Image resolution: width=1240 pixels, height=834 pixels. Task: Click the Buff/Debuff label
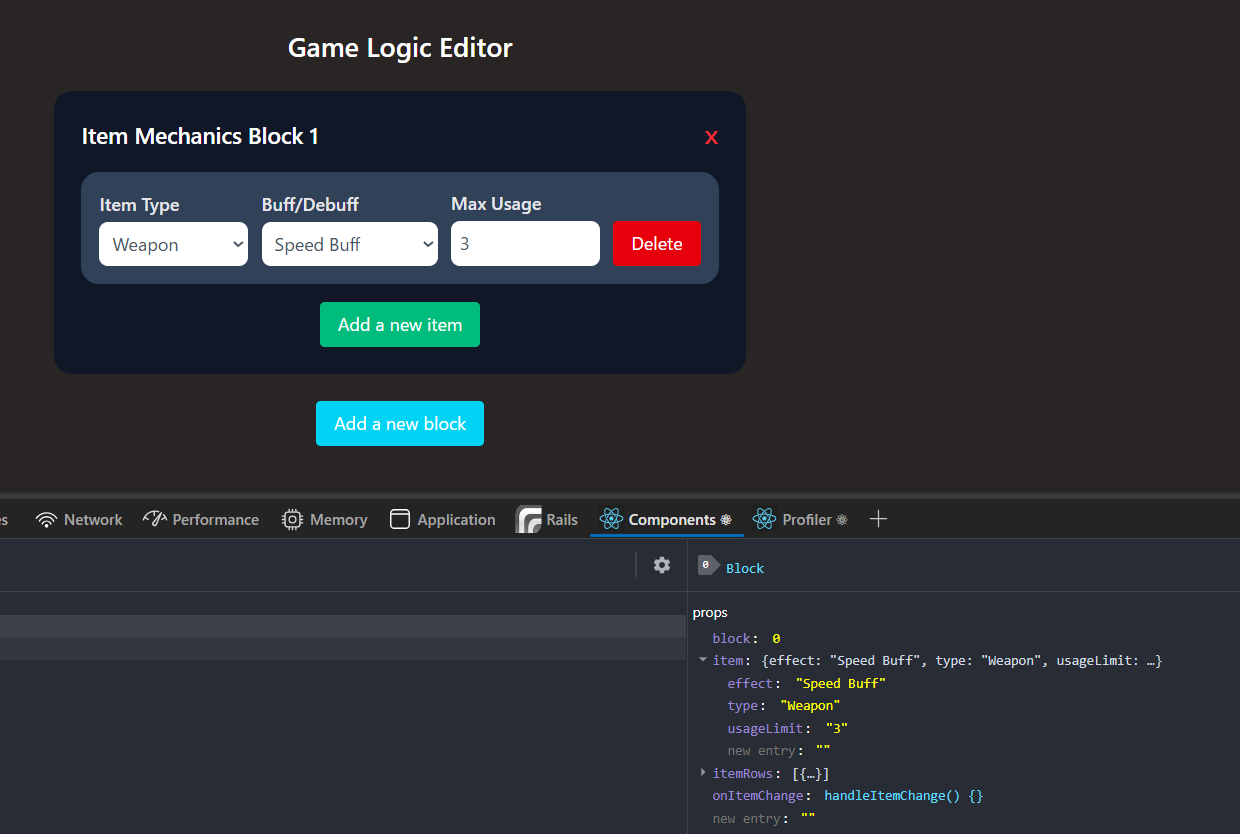click(310, 205)
